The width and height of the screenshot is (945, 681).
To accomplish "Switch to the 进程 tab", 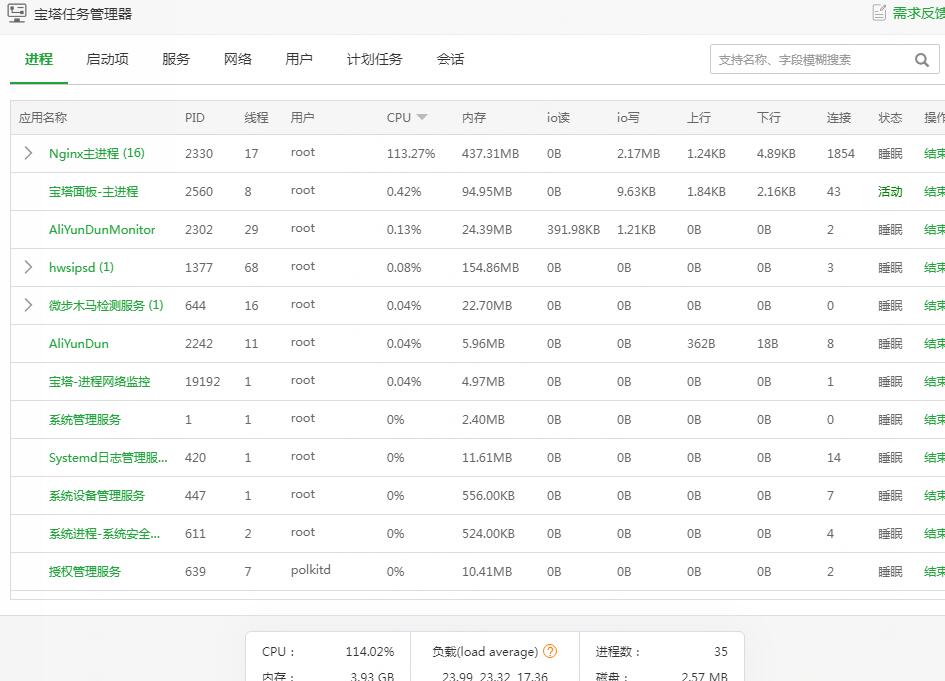I will point(39,59).
